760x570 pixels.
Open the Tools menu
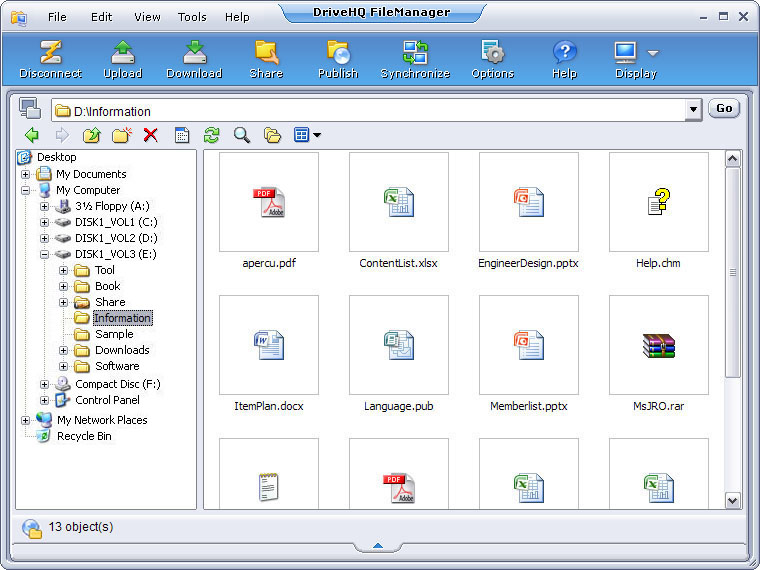point(192,17)
